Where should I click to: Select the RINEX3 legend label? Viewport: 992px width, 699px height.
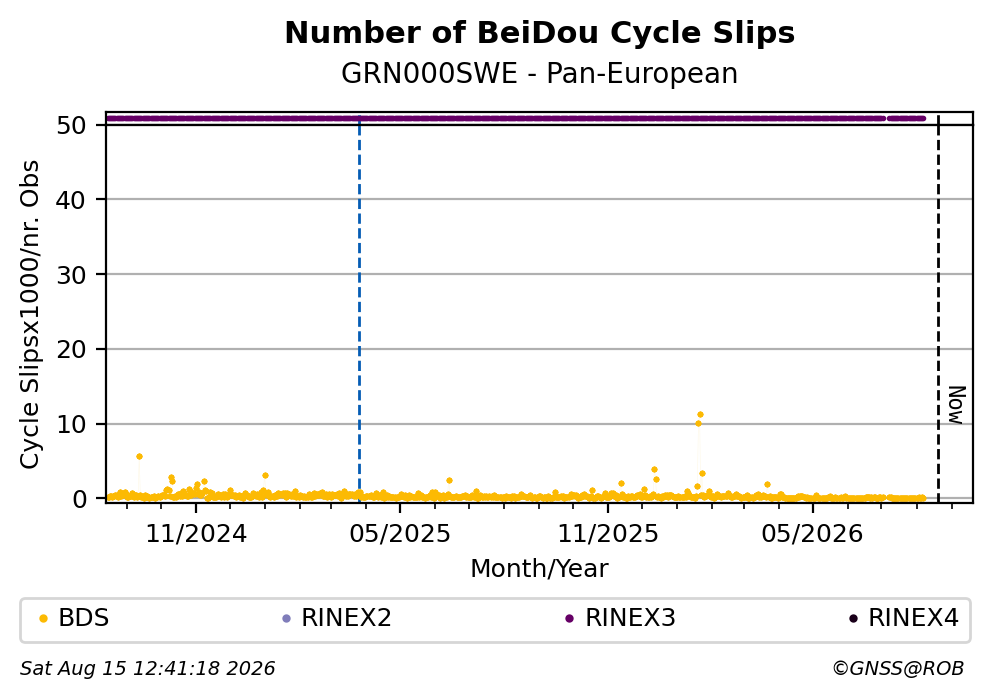[x=630, y=618]
